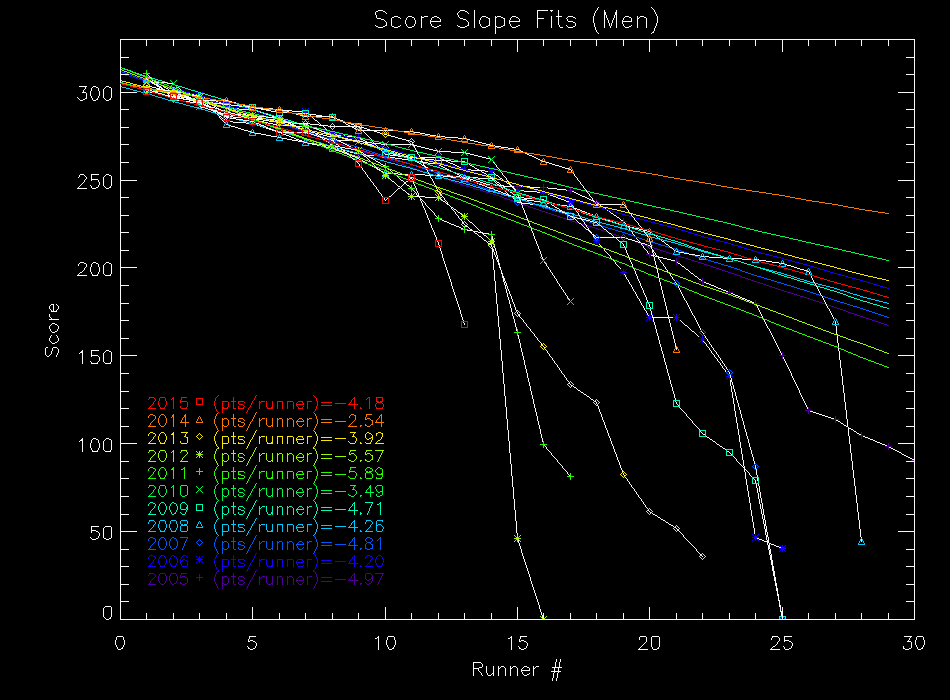Click the blue 2007 legend year label
Image resolution: width=950 pixels, height=700 pixels.
point(167,544)
